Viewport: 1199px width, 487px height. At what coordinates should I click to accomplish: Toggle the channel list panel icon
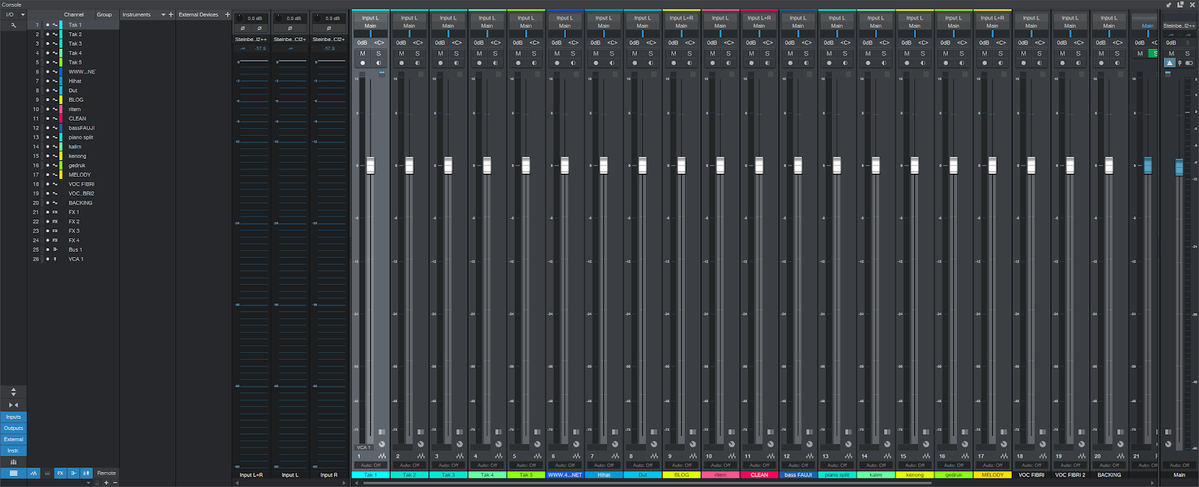(13, 473)
